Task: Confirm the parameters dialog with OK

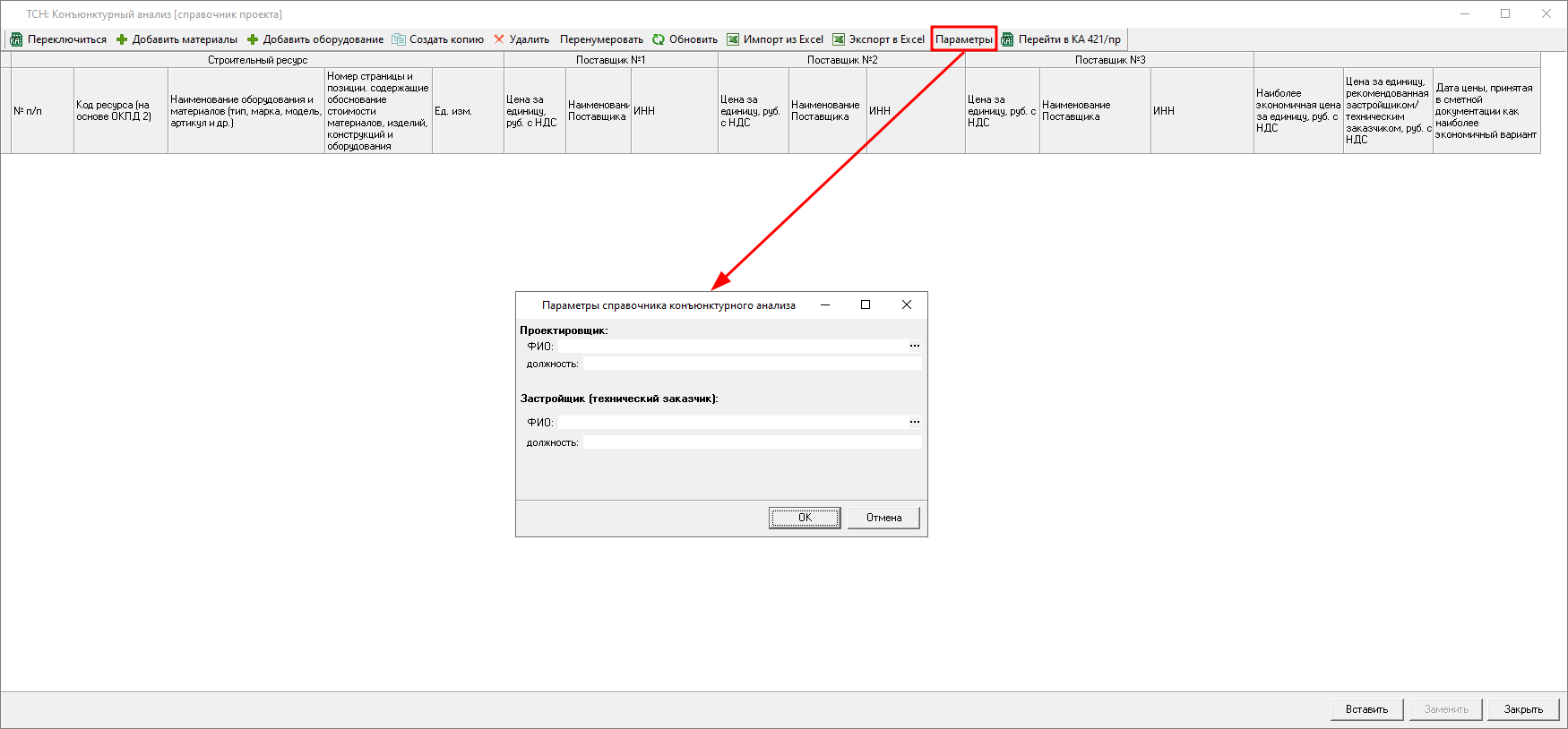Action: click(x=805, y=518)
